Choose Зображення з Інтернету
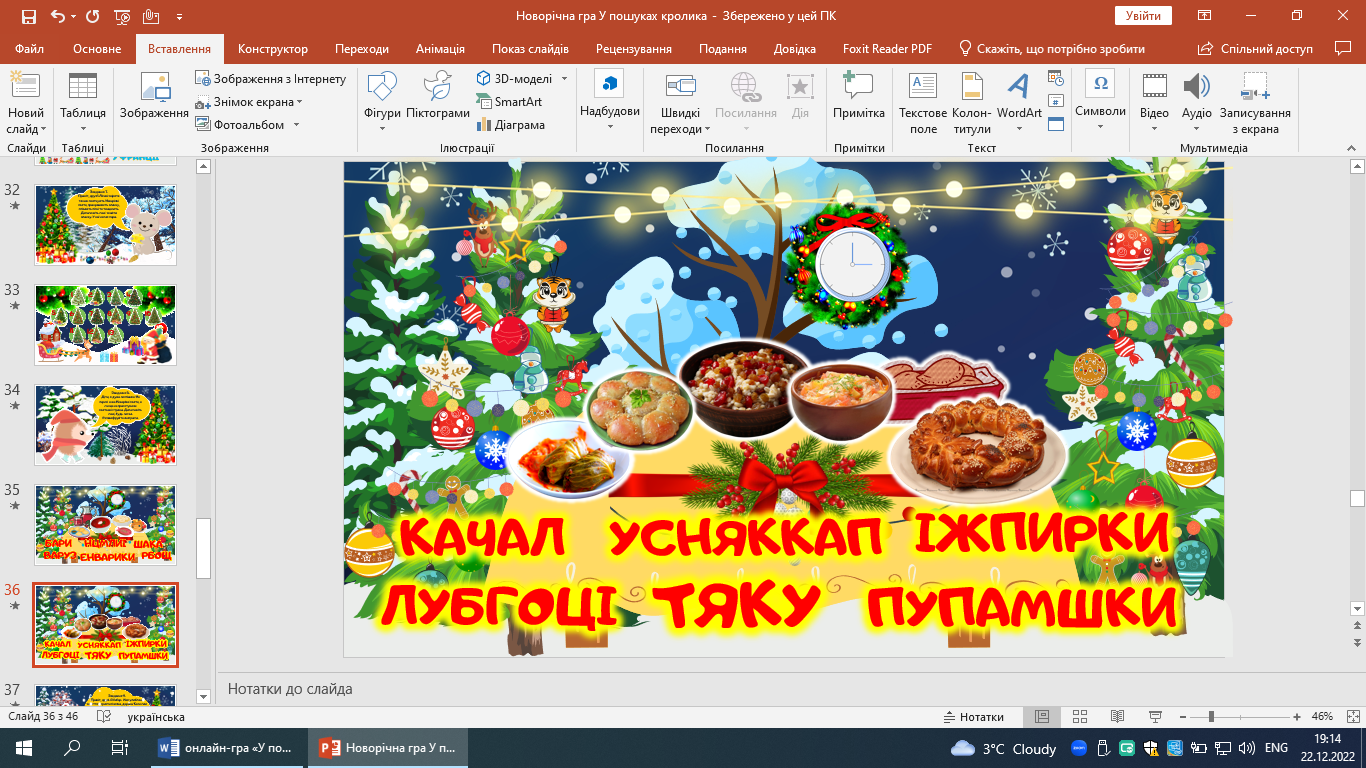 point(271,79)
